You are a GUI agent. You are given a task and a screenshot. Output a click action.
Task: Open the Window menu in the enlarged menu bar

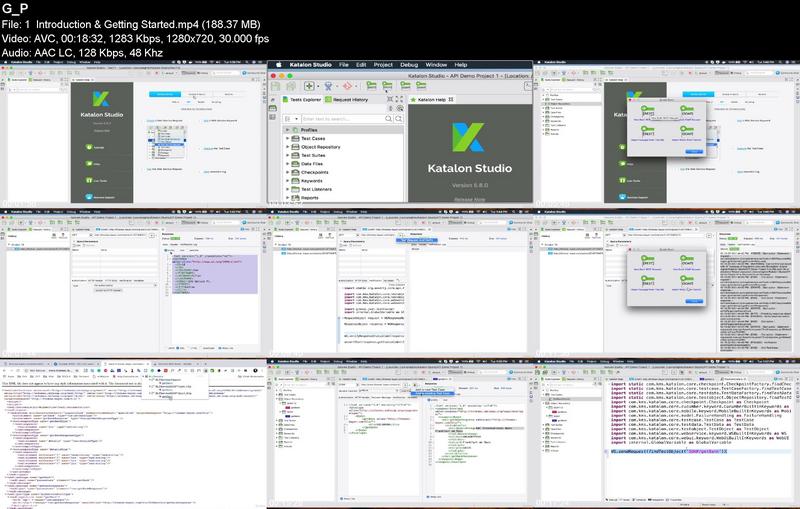click(x=436, y=65)
